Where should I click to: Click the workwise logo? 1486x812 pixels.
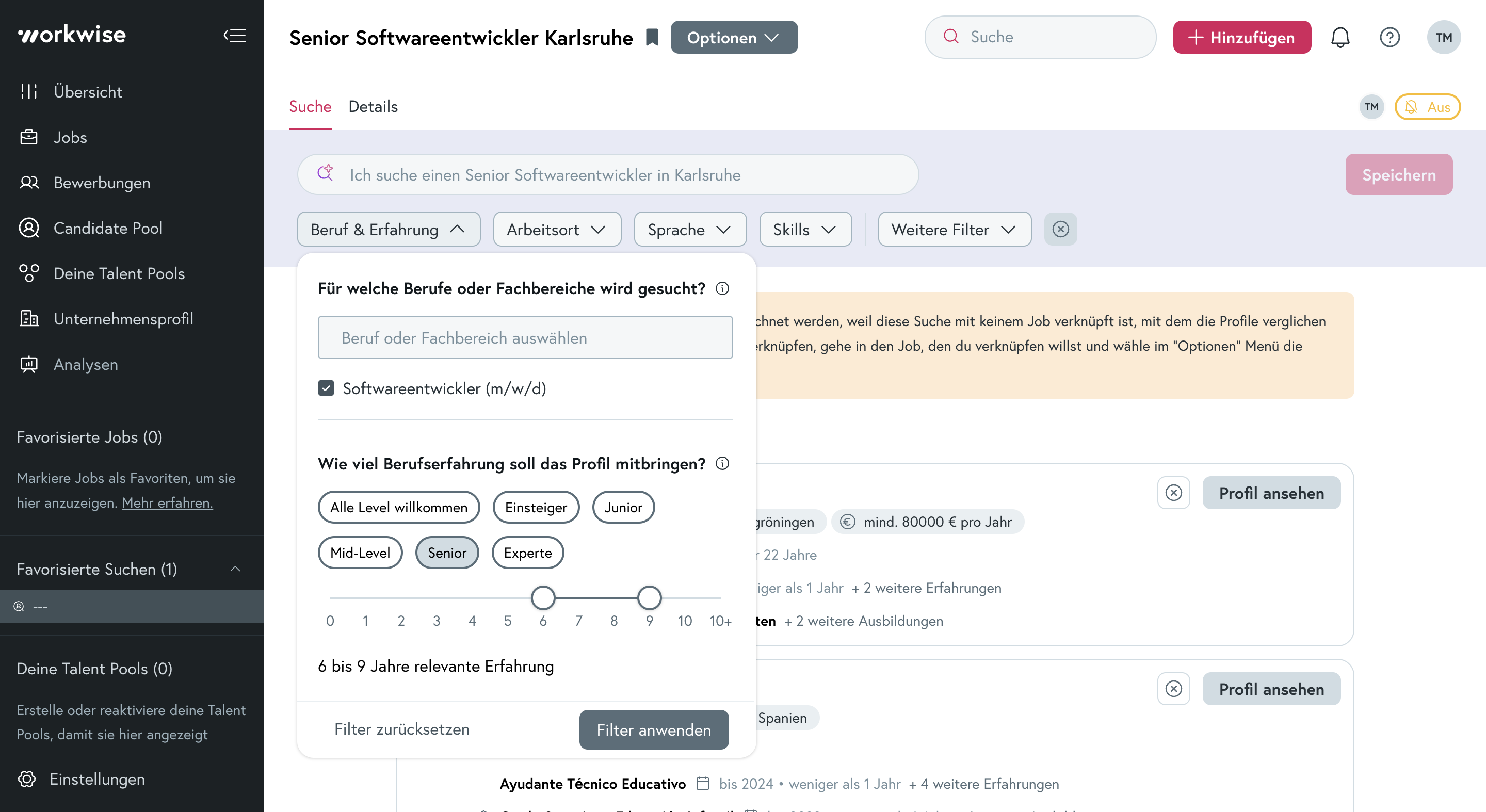72,34
